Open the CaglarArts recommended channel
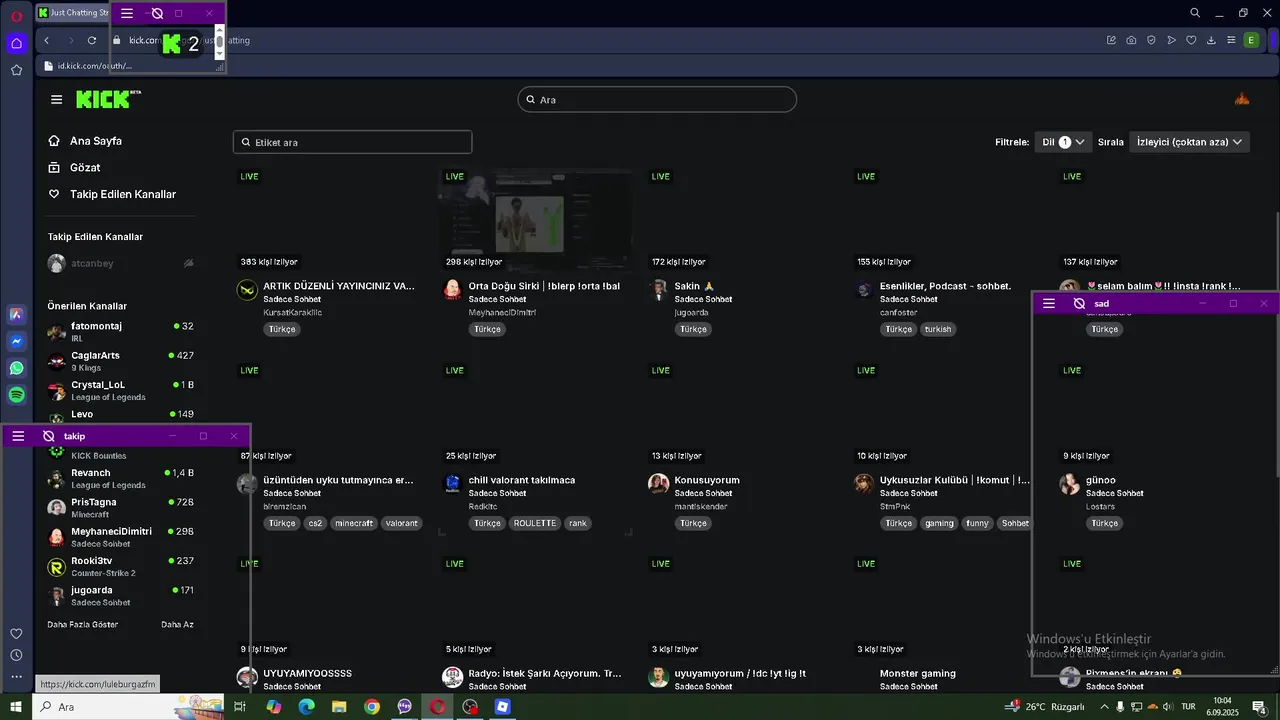This screenshot has height=720, width=1280. tap(120, 361)
